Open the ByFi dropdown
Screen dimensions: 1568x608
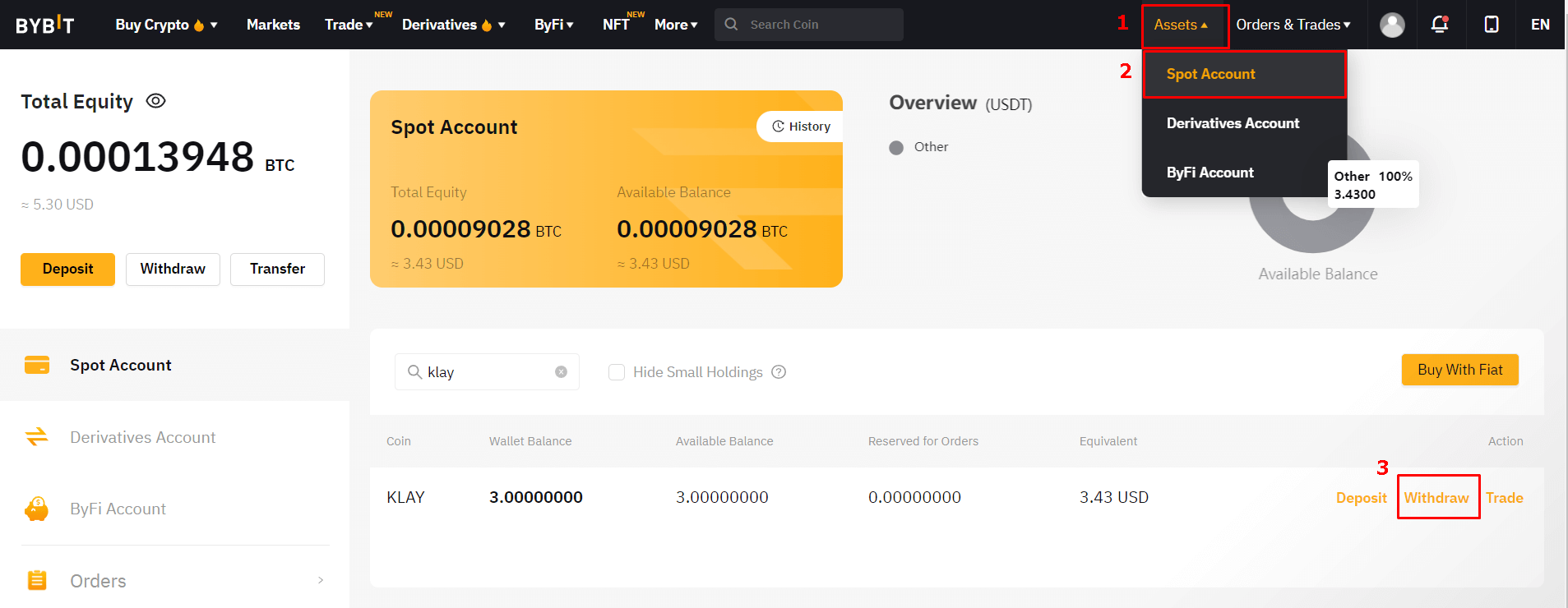point(554,25)
